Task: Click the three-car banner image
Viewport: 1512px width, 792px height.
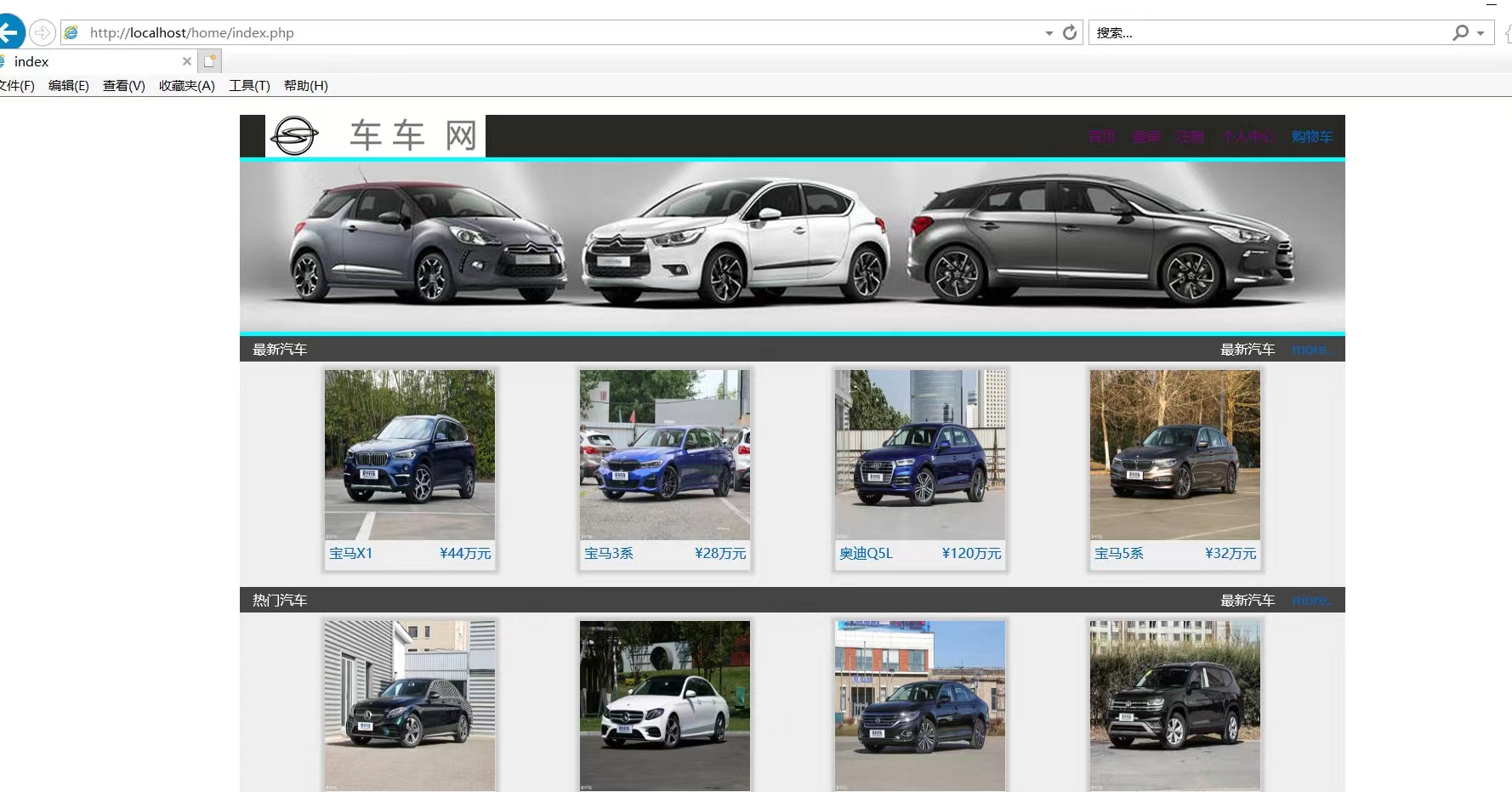Action: [x=793, y=247]
